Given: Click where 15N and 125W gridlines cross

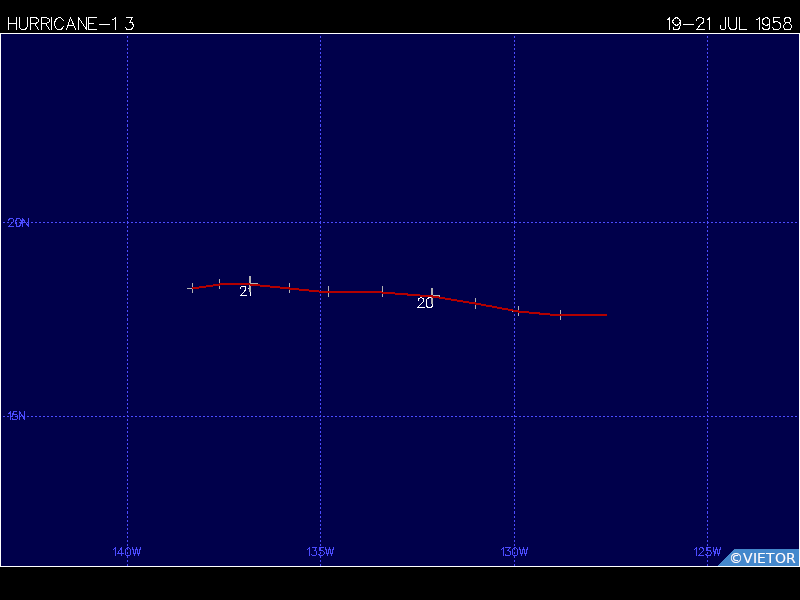Looking at the screenshot, I should 707,416.
